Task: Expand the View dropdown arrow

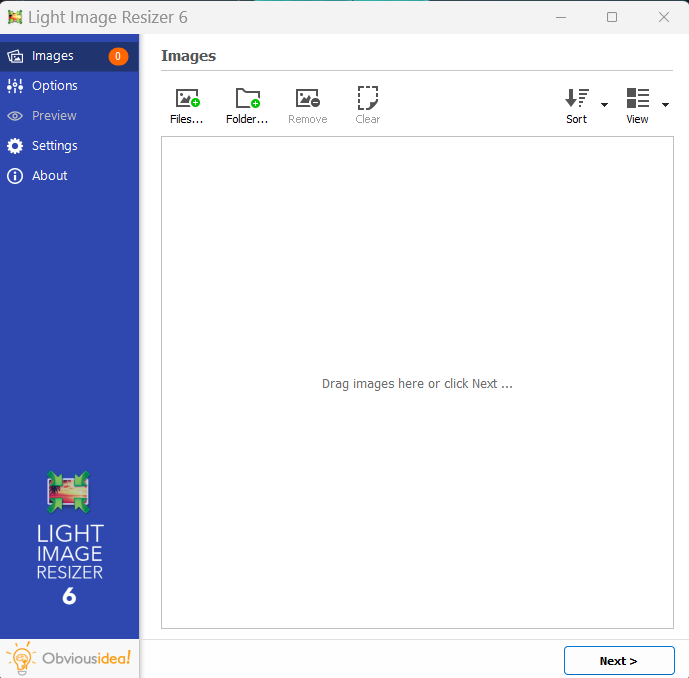Action: click(665, 105)
